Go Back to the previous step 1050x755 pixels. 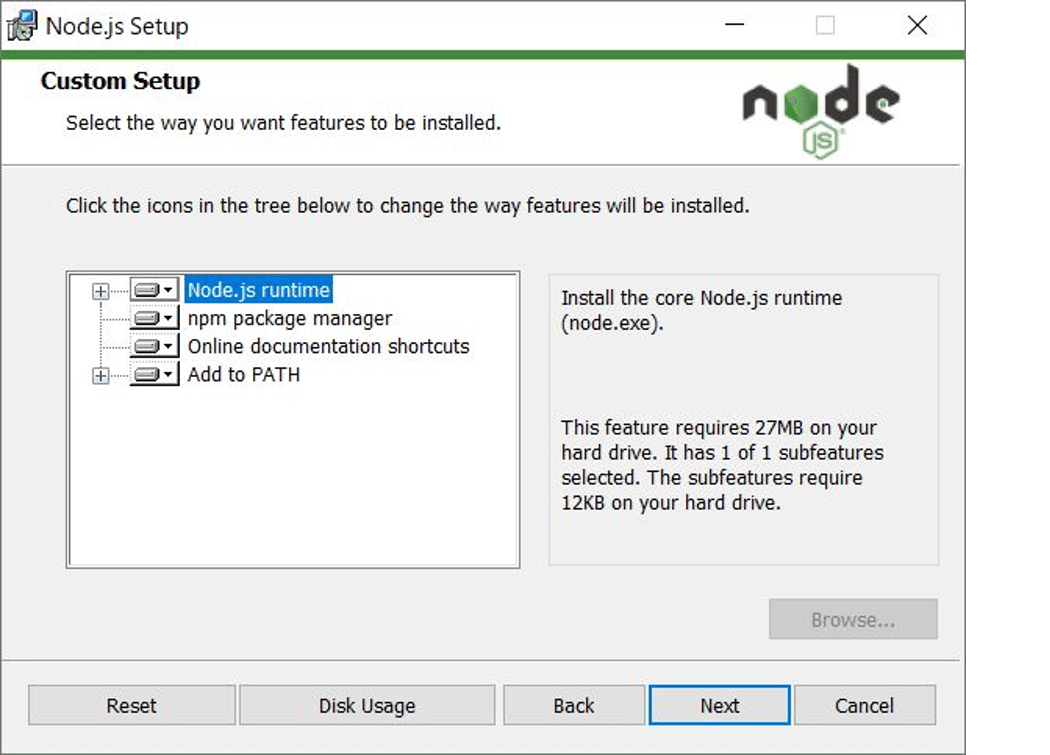pyautogui.click(x=574, y=705)
